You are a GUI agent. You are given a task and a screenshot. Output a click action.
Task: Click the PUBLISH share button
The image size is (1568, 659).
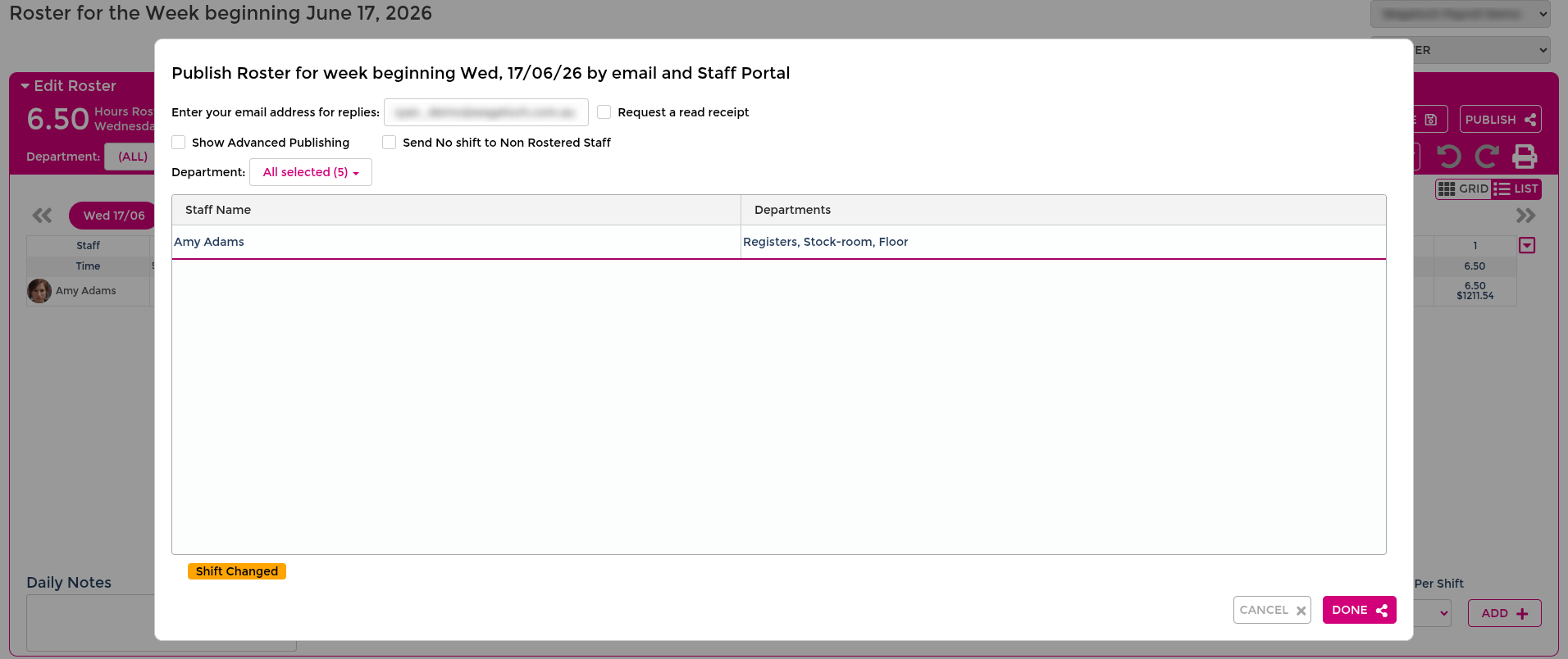click(1500, 120)
